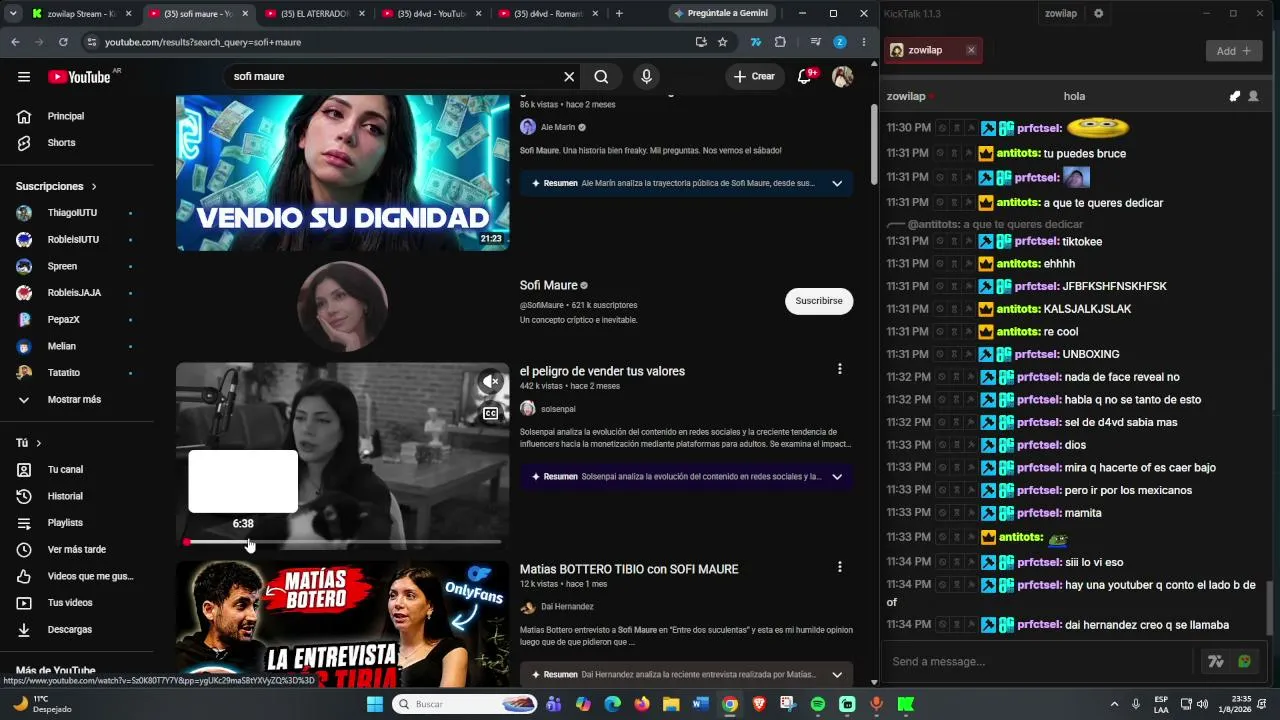Screen dimensions: 1280x720
Task: Show hidden system tray icons
Action: tap(1114, 704)
